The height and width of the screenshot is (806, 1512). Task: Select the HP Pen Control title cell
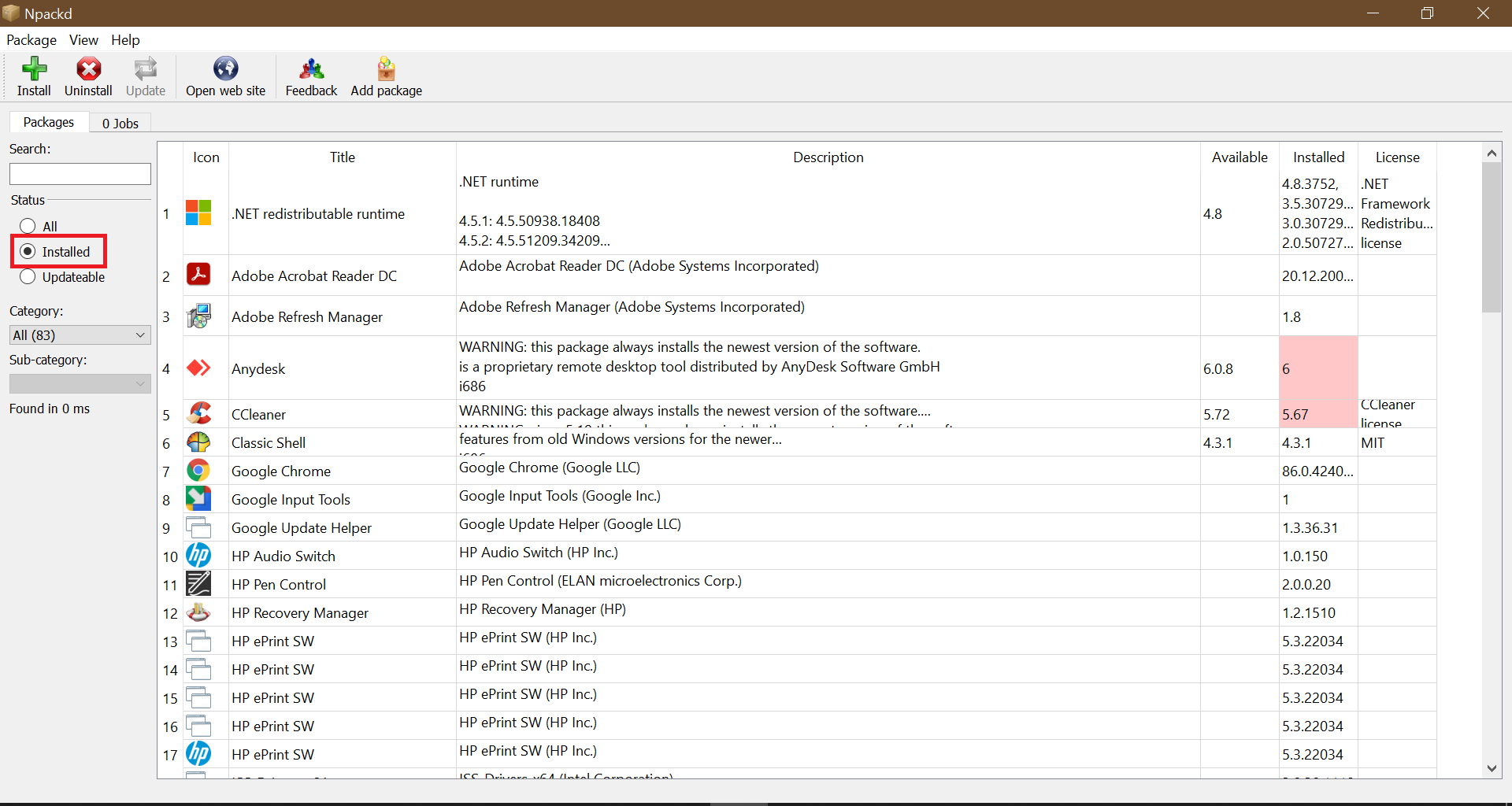click(x=342, y=584)
